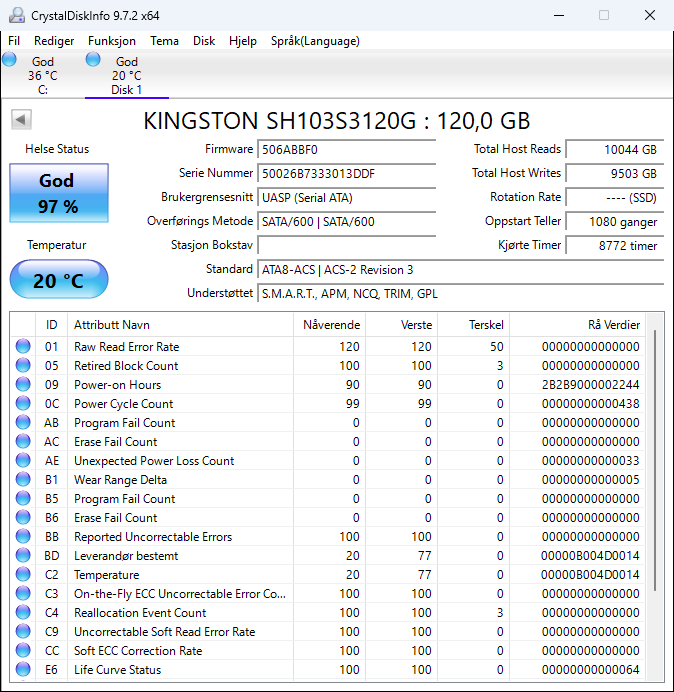The height and width of the screenshot is (692, 674).
Task: Click the Nåverende column header
Action: (x=330, y=325)
